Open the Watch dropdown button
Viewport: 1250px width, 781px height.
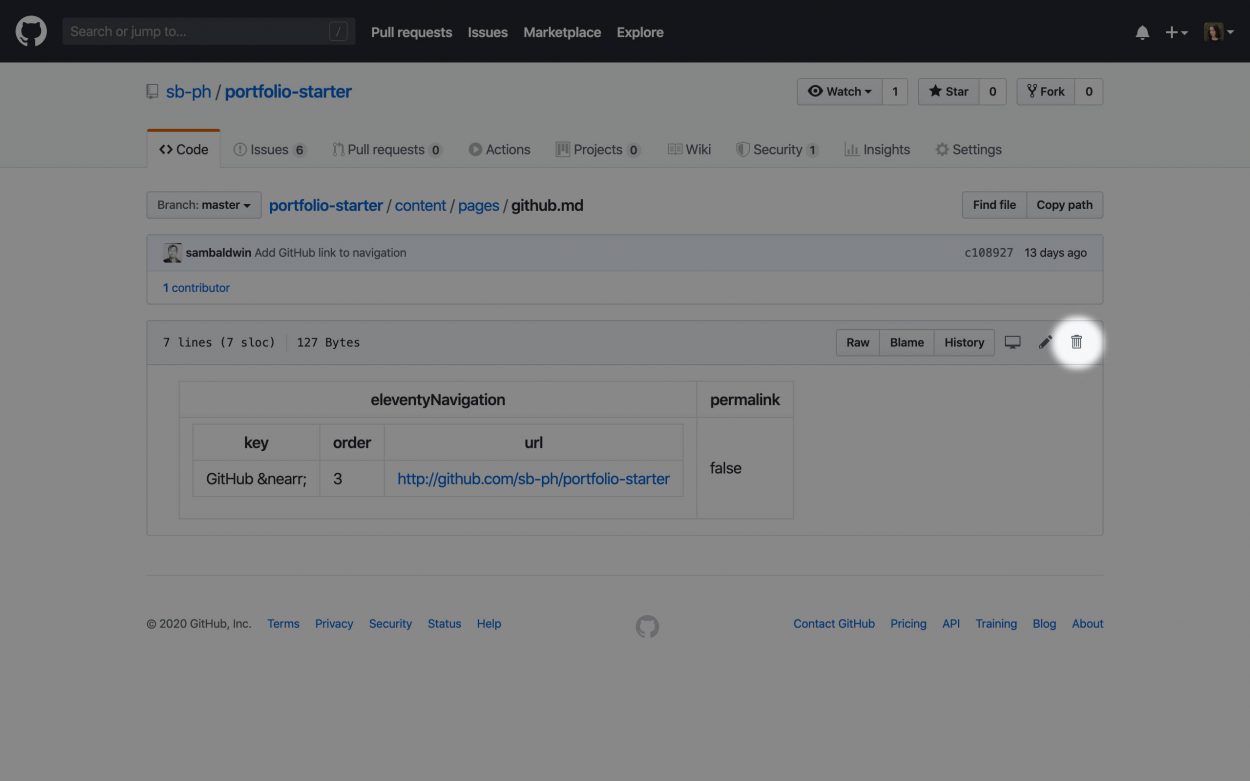pyautogui.click(x=840, y=91)
